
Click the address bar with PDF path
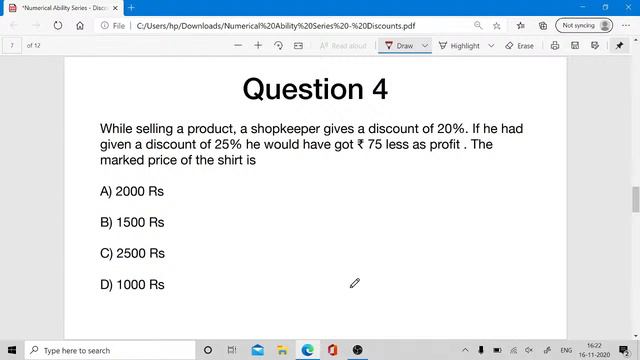pos(276,26)
